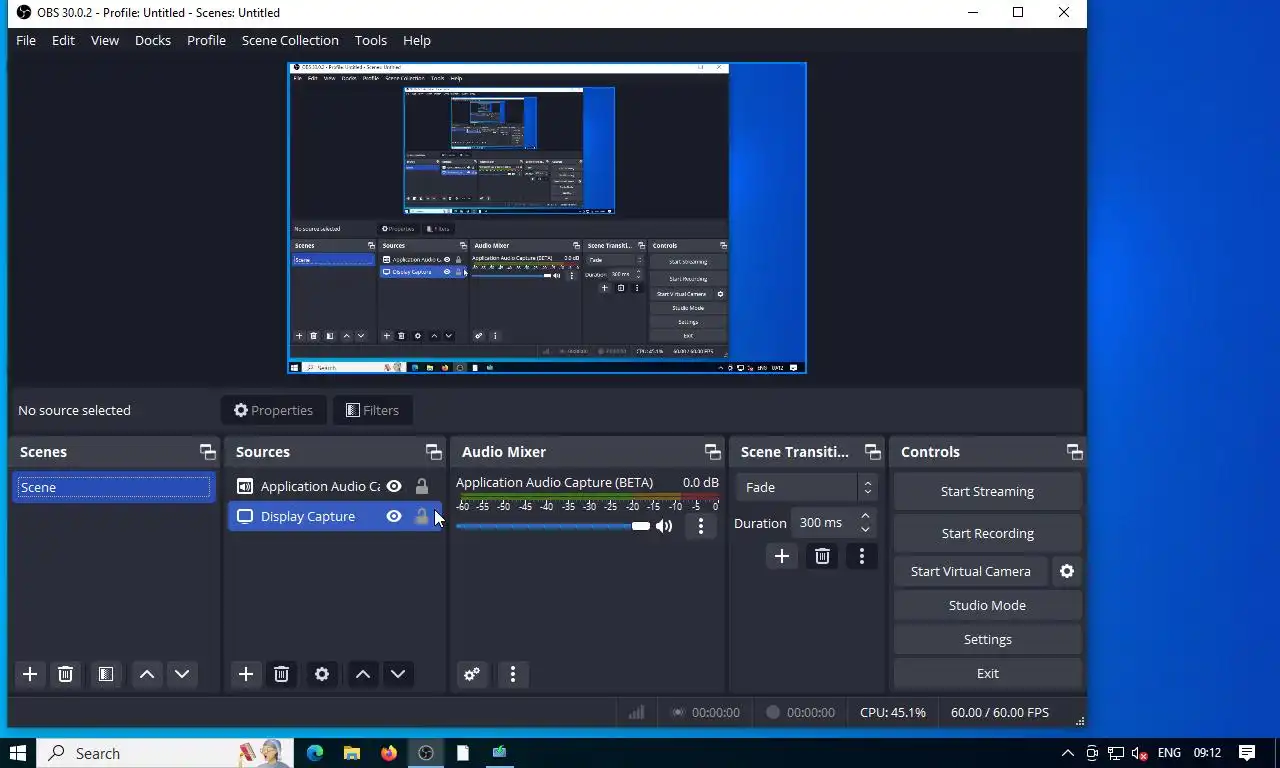Float the Controls dock panel
The image size is (1280, 768).
point(1074,452)
